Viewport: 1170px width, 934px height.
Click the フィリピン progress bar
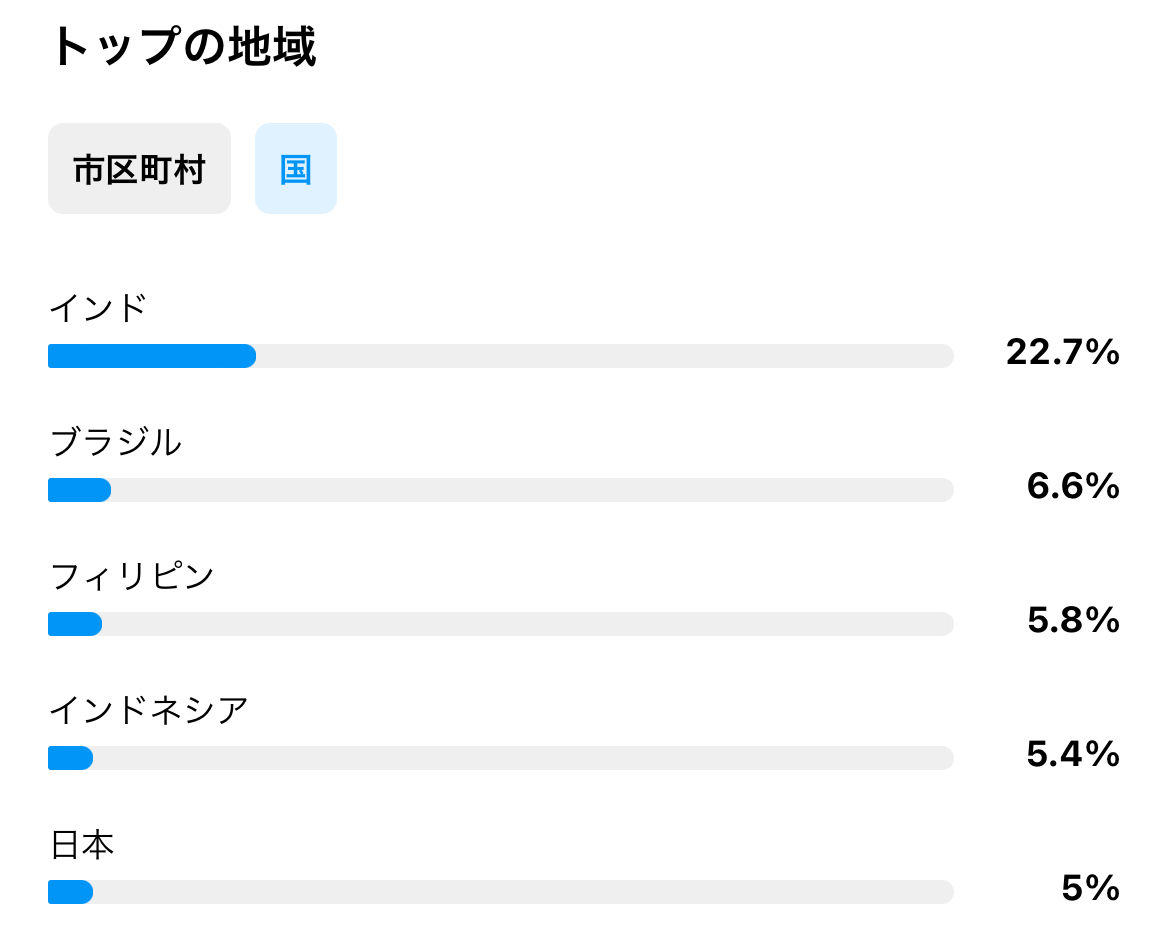[x=500, y=624]
